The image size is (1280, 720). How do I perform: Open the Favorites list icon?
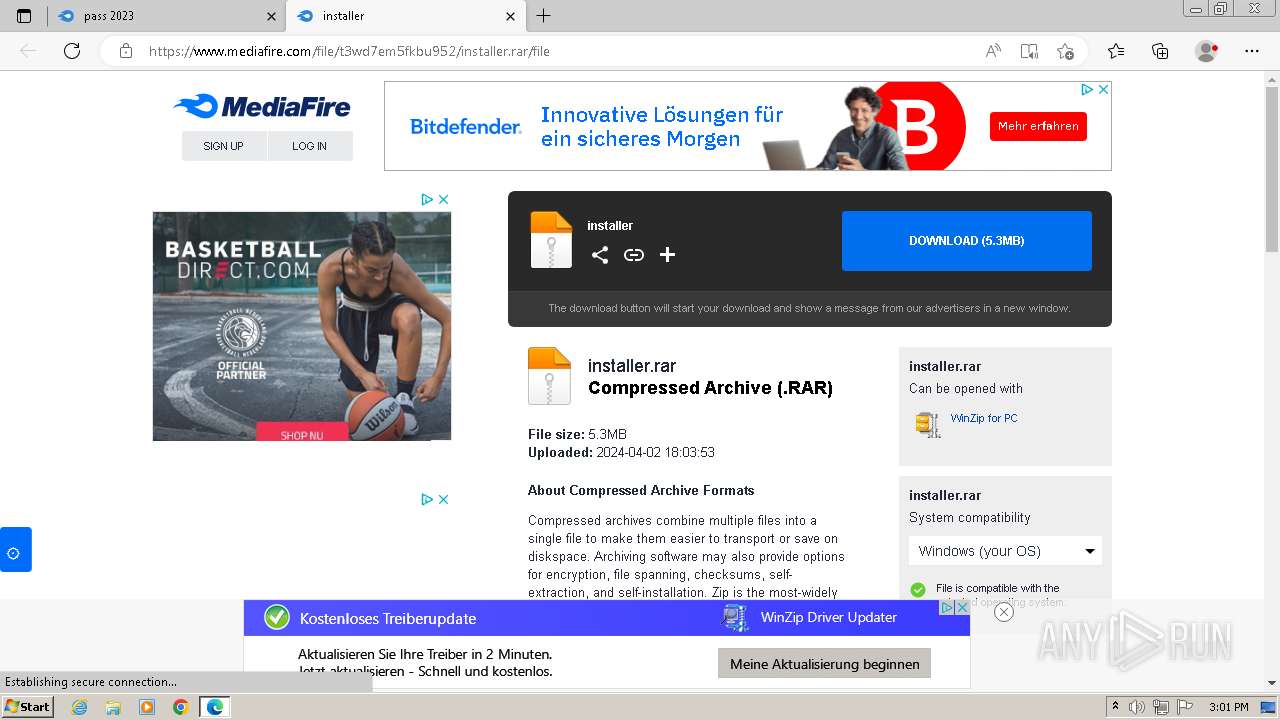[1116, 51]
